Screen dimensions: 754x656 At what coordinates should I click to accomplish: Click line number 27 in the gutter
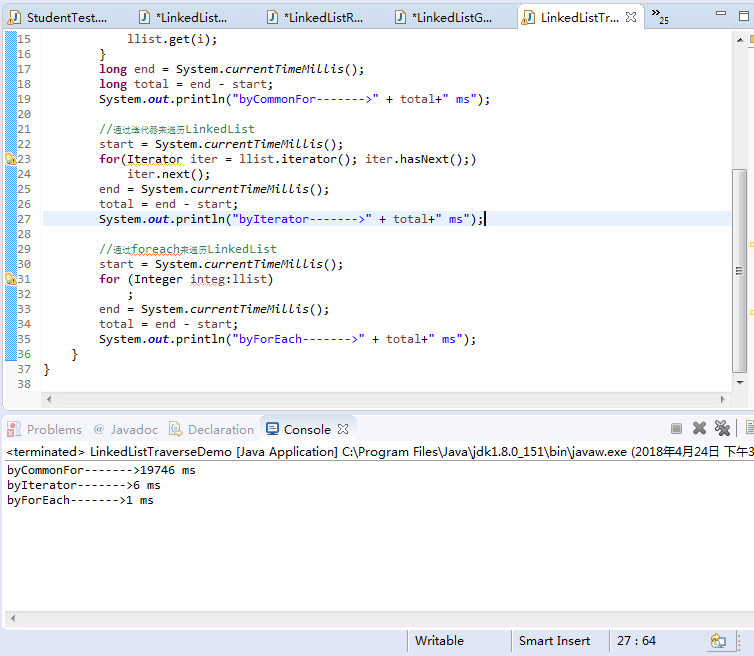tap(24, 219)
